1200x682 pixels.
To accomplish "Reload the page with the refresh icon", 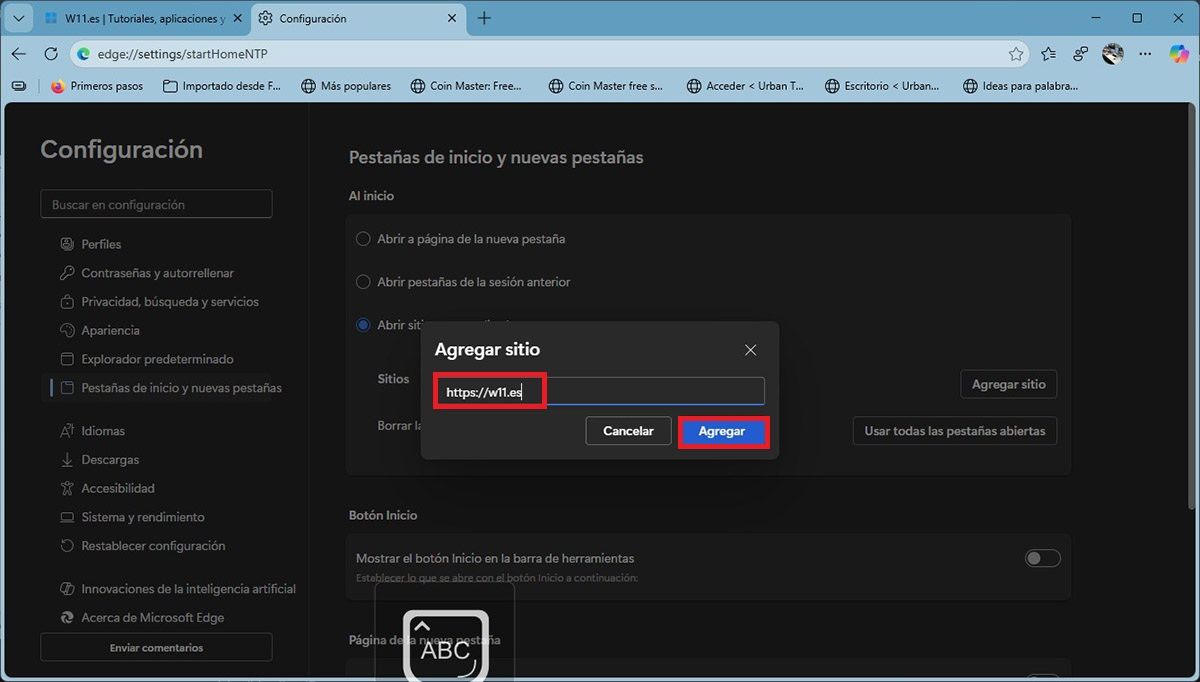I will tap(51, 54).
